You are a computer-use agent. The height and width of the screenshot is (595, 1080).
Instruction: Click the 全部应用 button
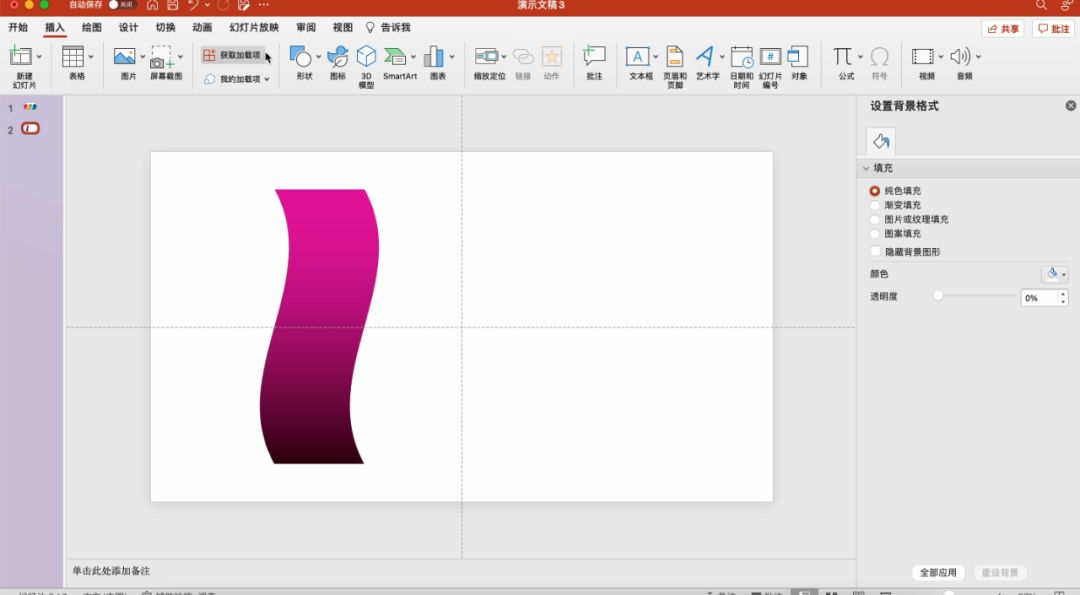[x=939, y=573]
